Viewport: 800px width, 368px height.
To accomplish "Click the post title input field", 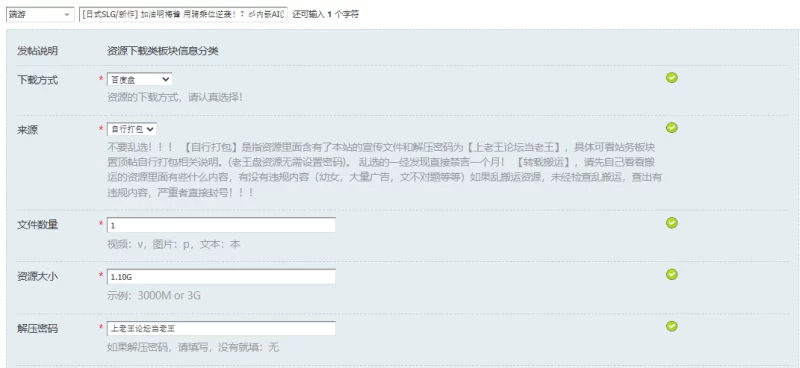I will click(x=184, y=14).
